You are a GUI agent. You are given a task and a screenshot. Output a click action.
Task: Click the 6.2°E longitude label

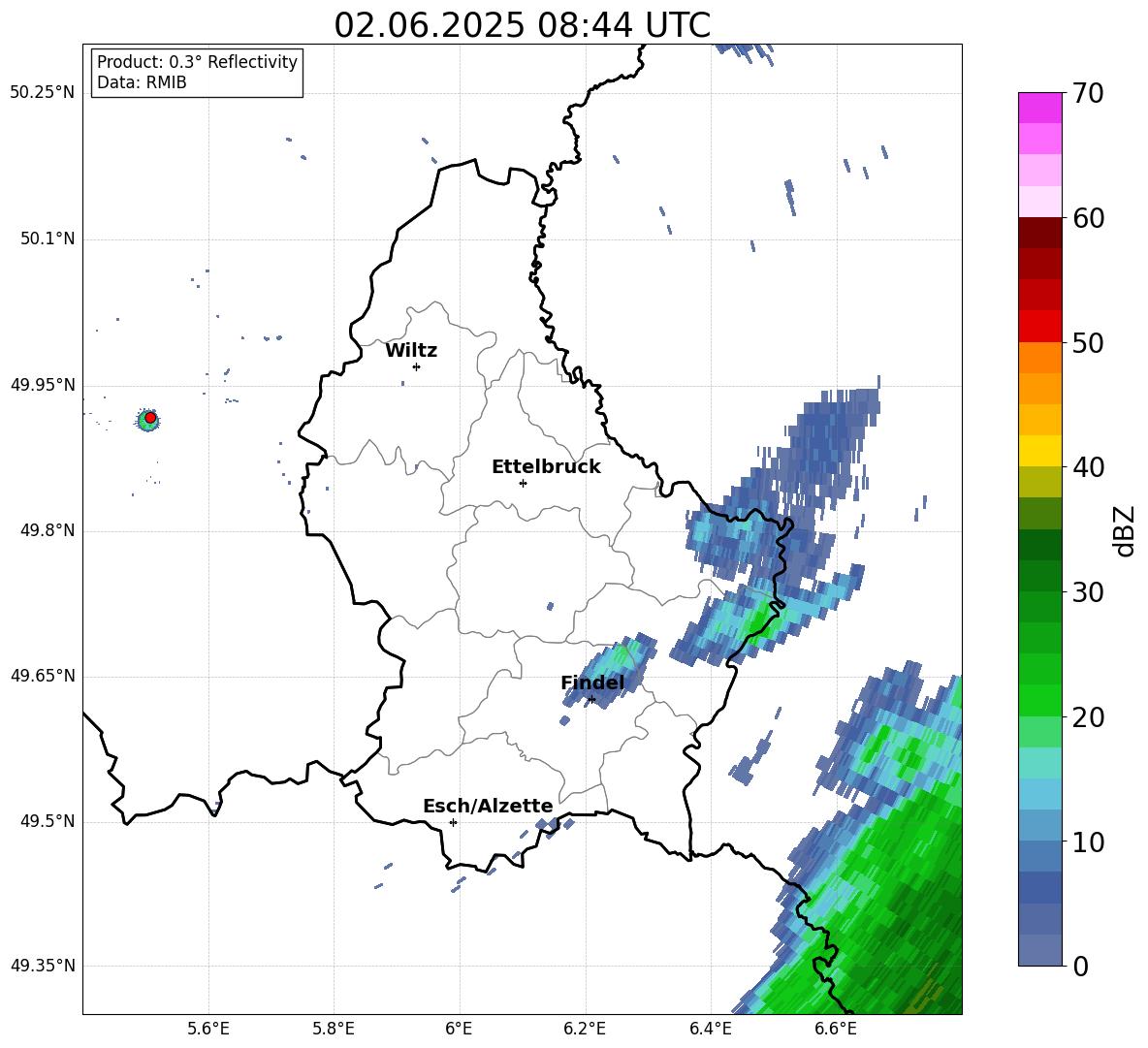click(585, 1029)
